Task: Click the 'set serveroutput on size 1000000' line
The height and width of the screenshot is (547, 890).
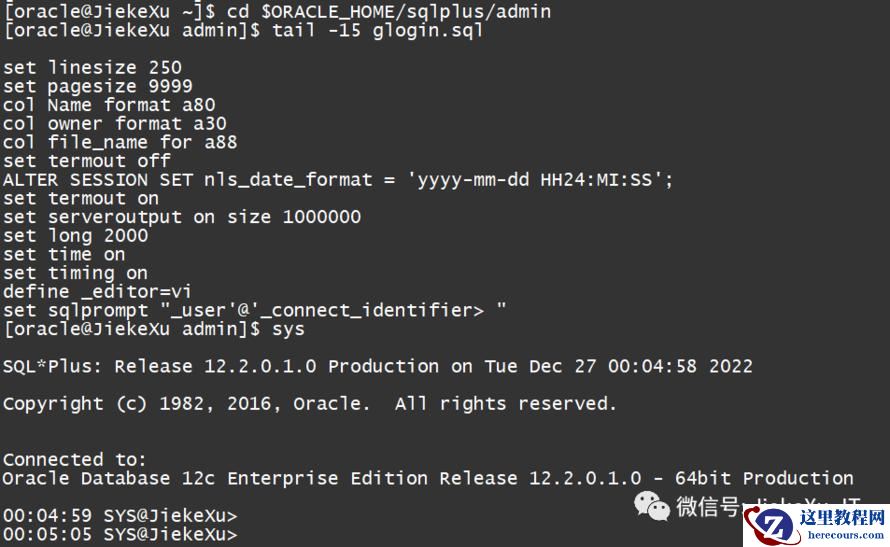Action: (182, 217)
